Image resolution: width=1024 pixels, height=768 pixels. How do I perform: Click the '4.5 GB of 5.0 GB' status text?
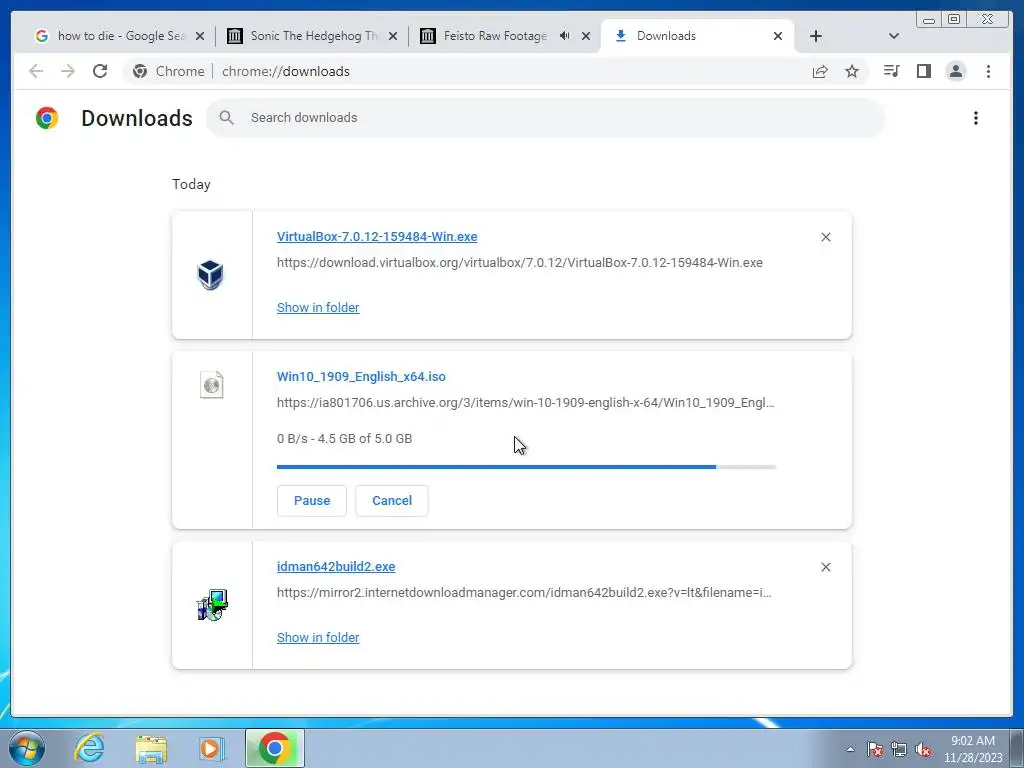(365, 439)
